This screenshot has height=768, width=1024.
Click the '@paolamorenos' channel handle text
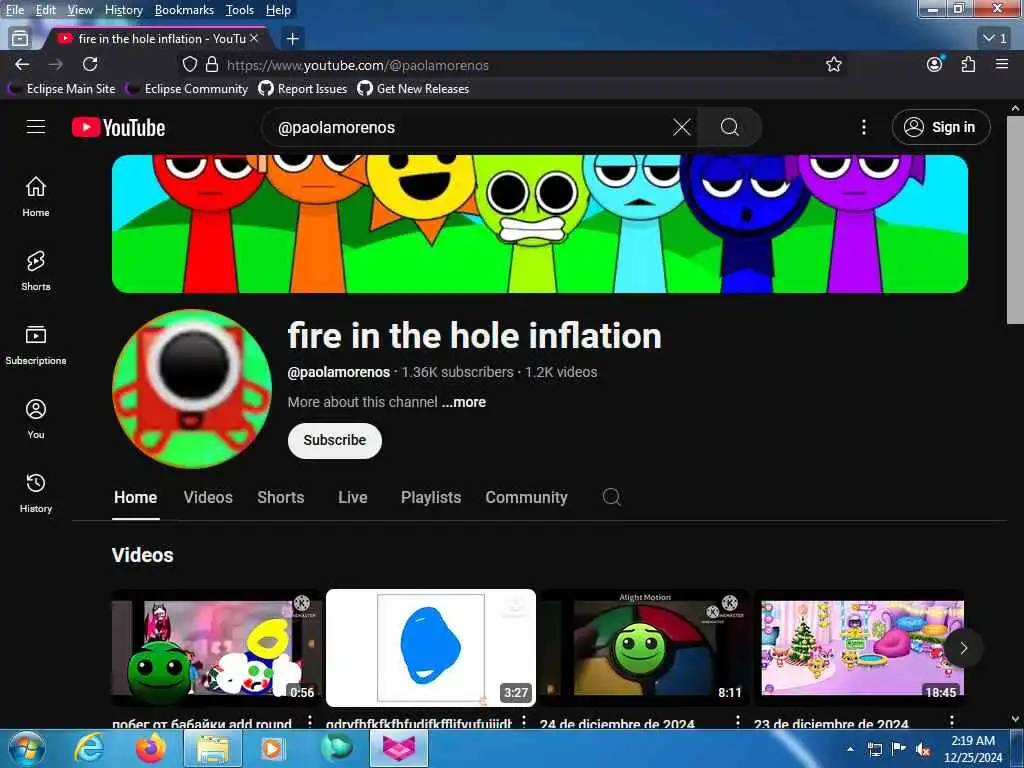[x=338, y=372]
